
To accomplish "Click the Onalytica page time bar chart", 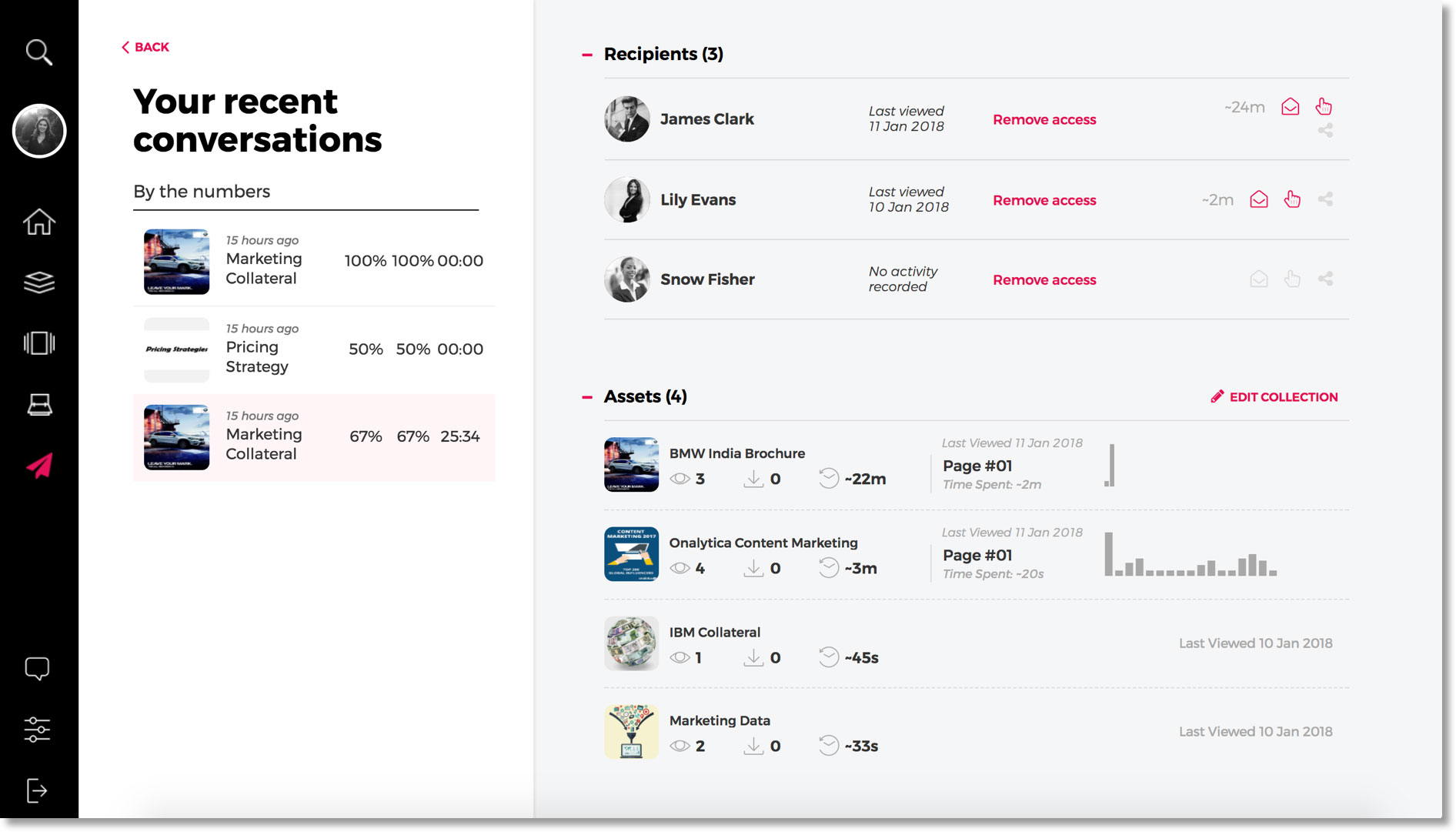I will [x=1191, y=554].
